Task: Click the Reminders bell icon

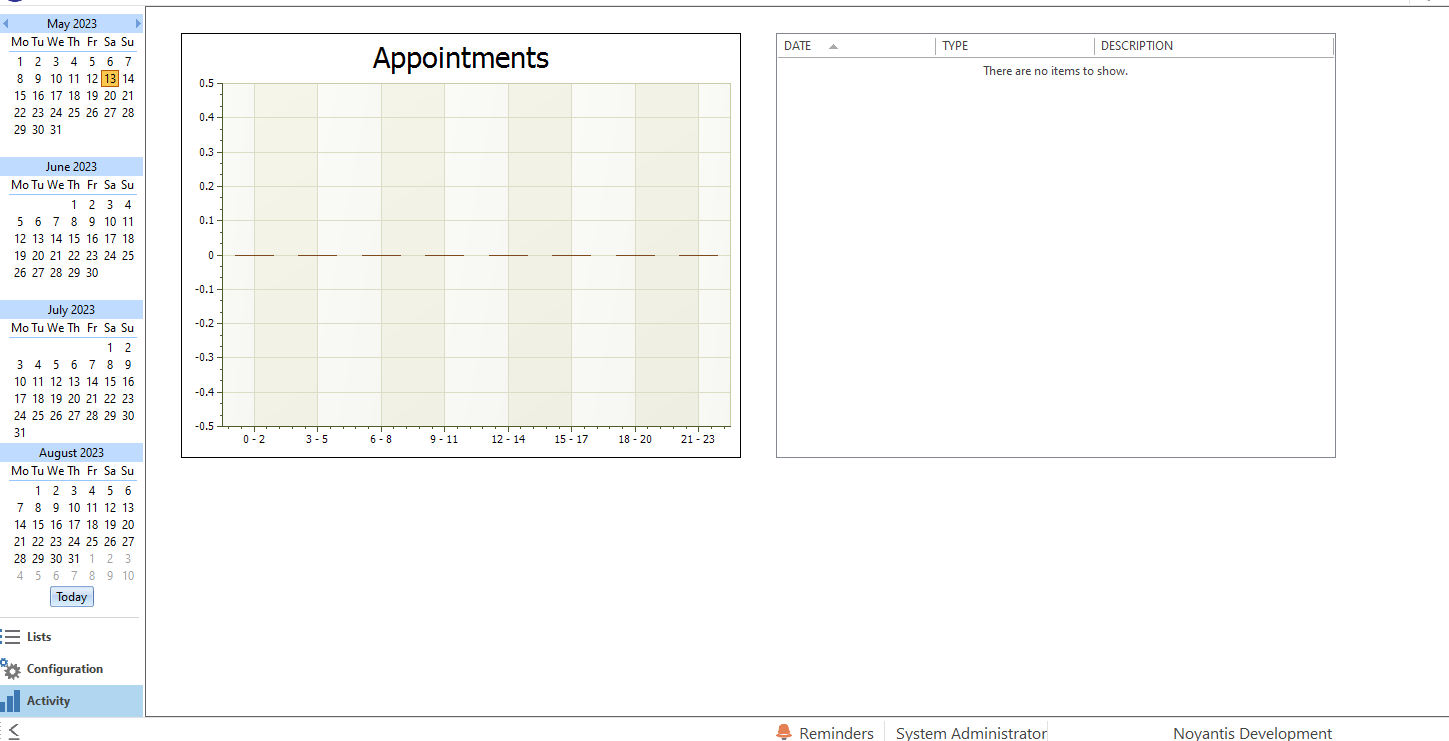Action: click(x=784, y=733)
